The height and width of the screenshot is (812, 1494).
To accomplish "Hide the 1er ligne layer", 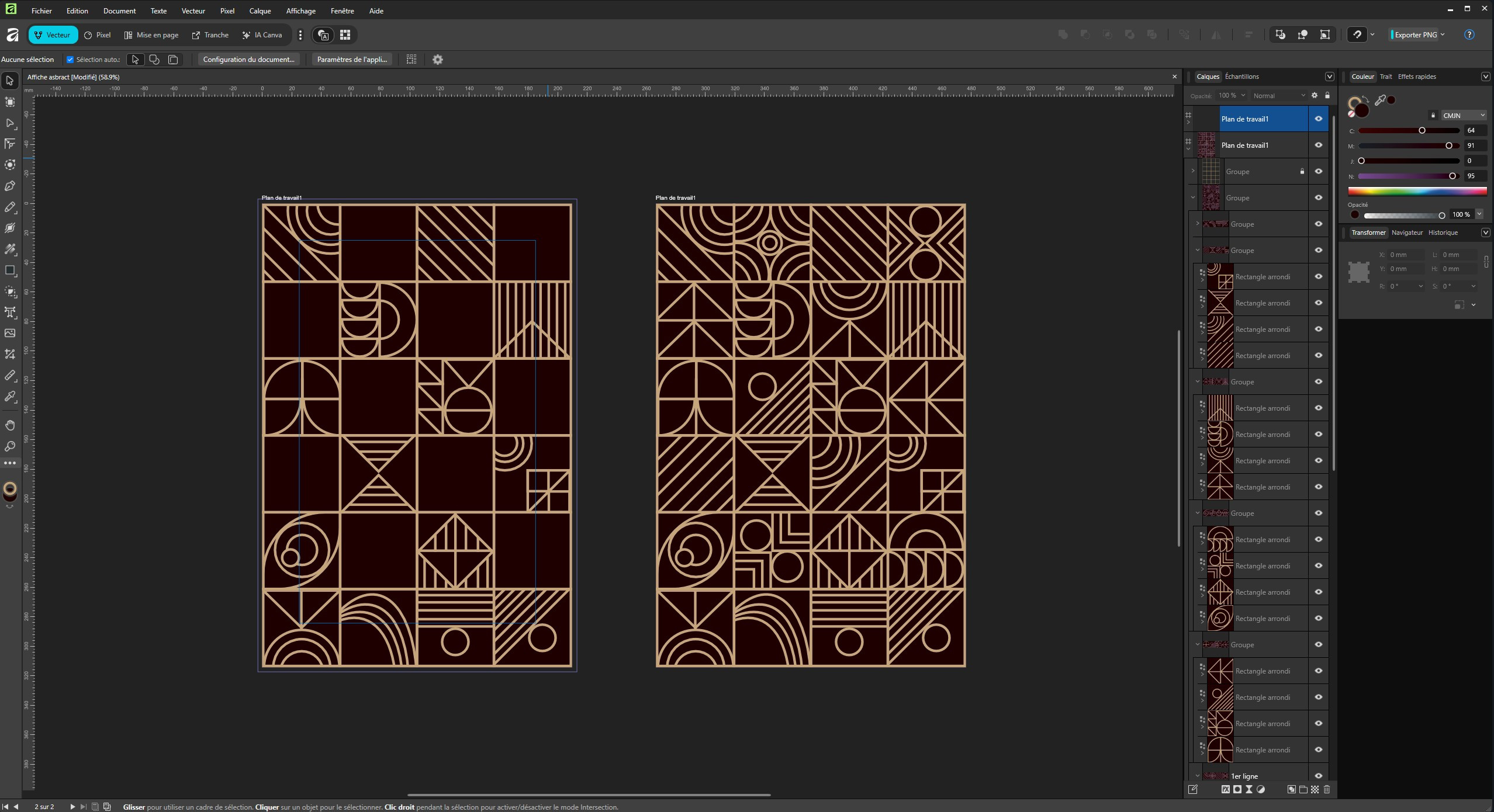I will pyautogui.click(x=1319, y=776).
